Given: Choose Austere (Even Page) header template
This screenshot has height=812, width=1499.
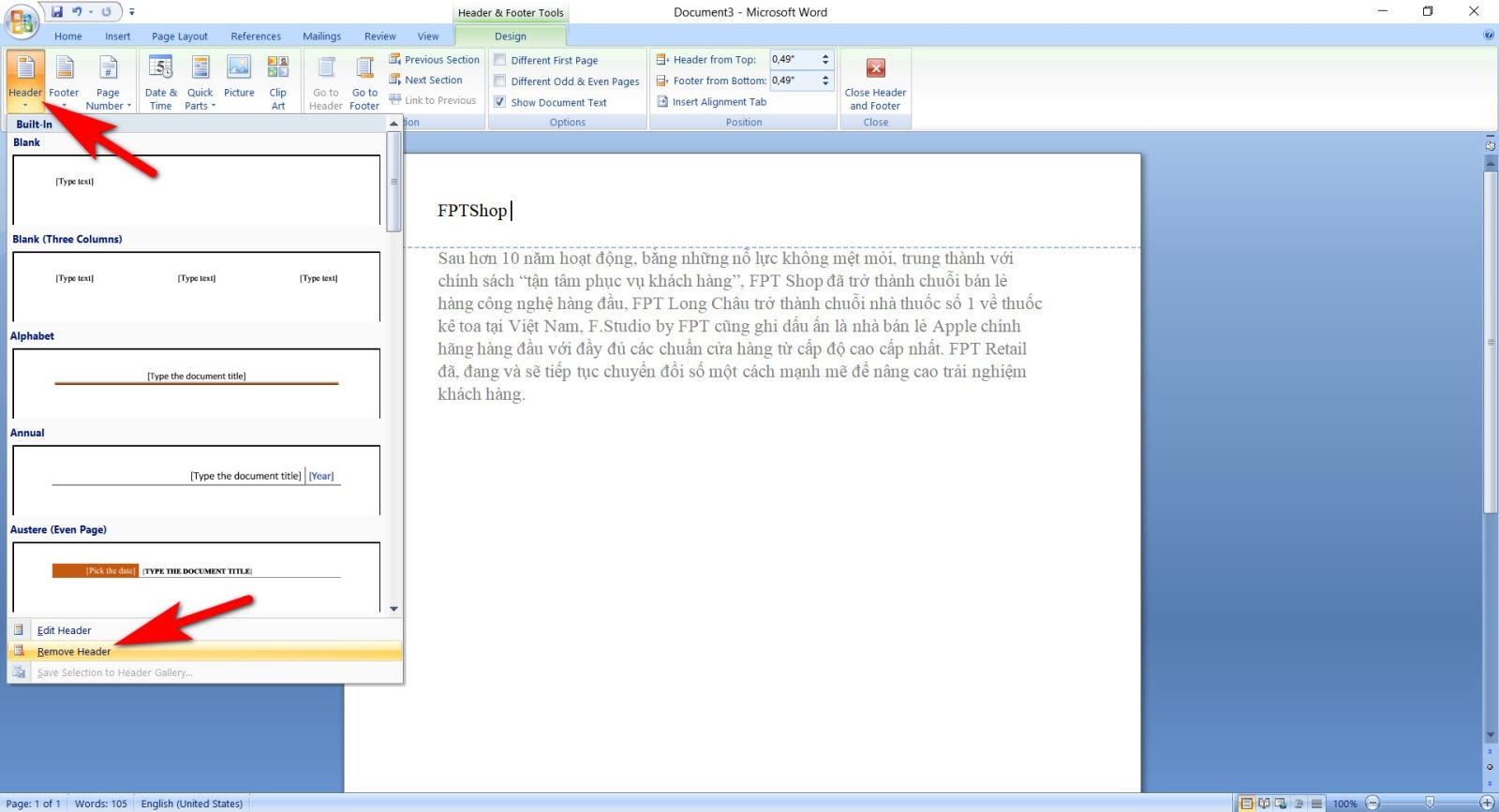Looking at the screenshot, I should pyautogui.click(x=196, y=577).
